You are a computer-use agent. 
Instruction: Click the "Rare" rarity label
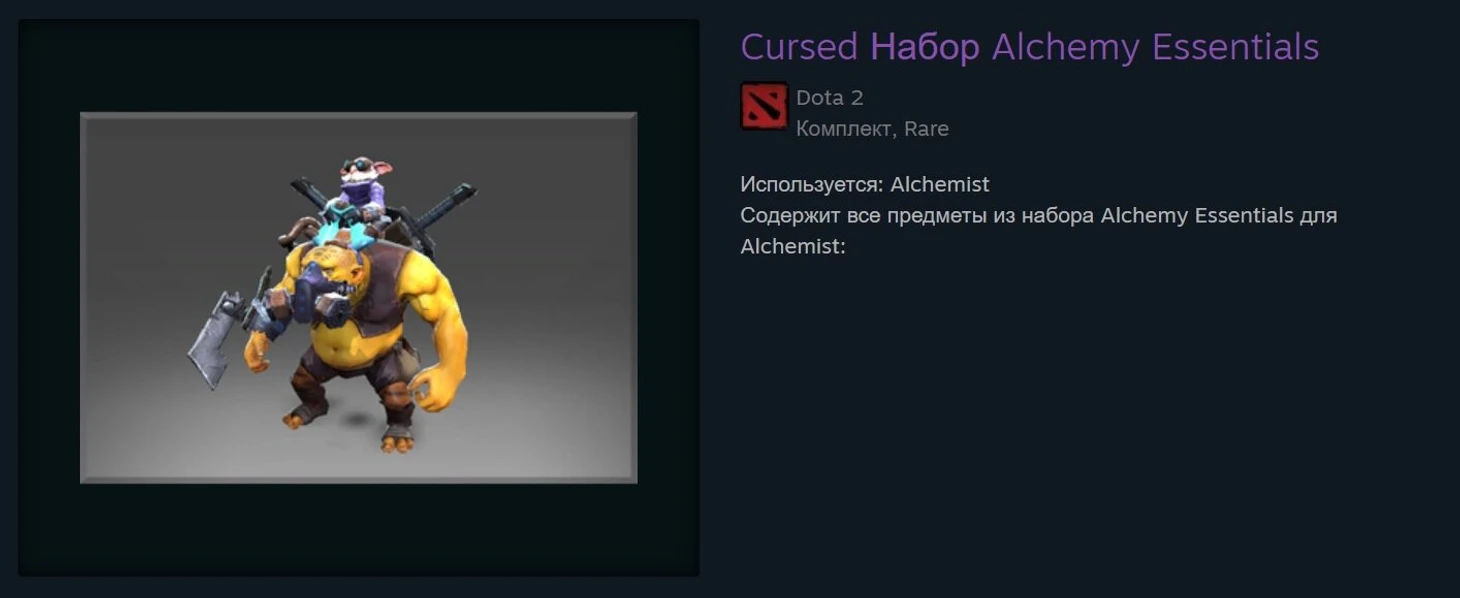tap(926, 129)
